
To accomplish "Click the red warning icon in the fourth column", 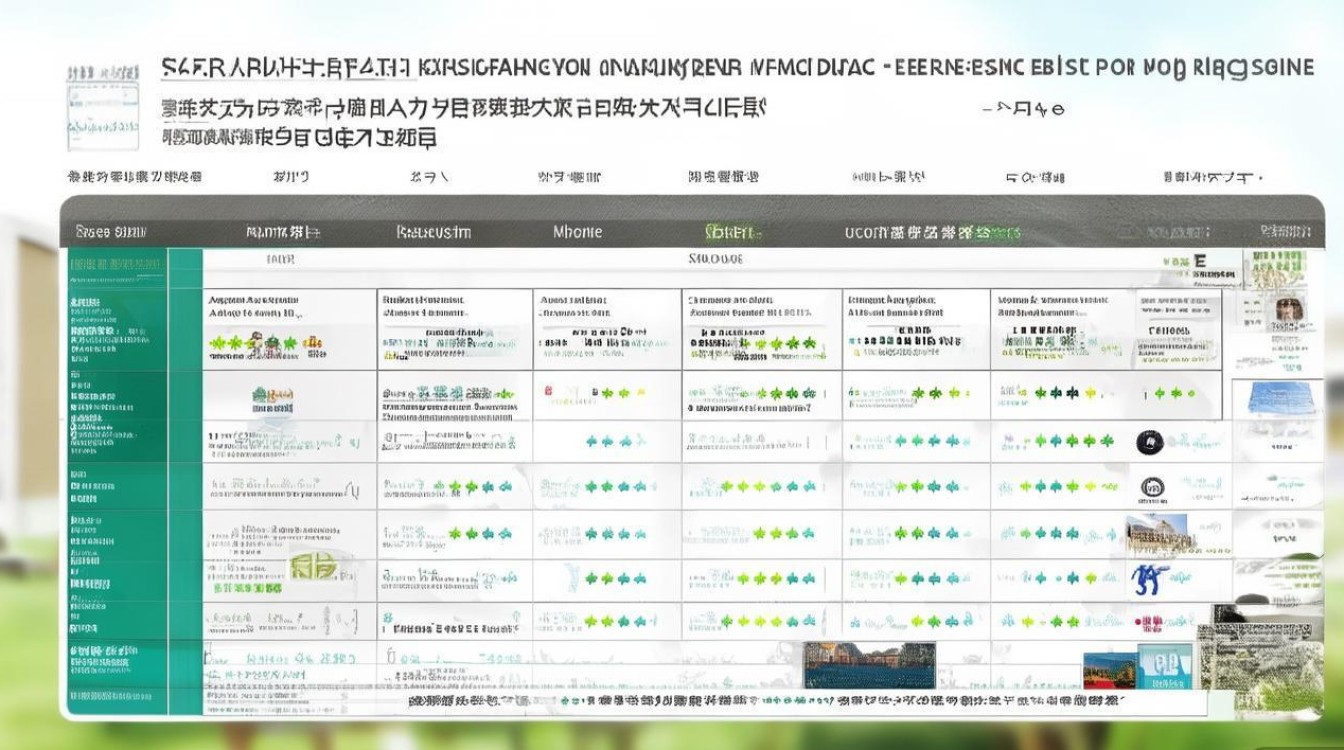I will point(548,391).
